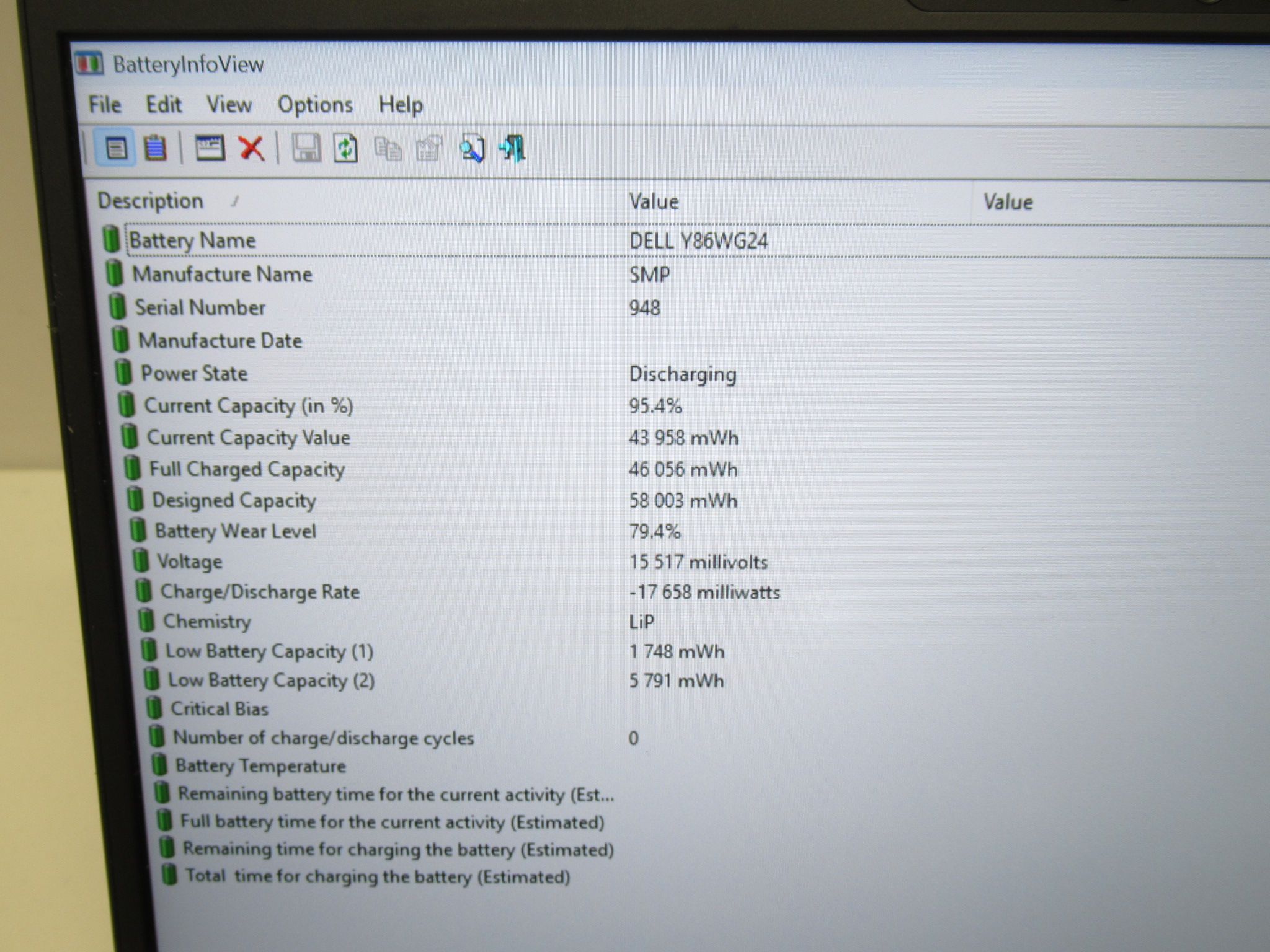The image size is (1270, 952).
Task: Click the Discharging power state value
Action: pyautogui.click(x=683, y=374)
